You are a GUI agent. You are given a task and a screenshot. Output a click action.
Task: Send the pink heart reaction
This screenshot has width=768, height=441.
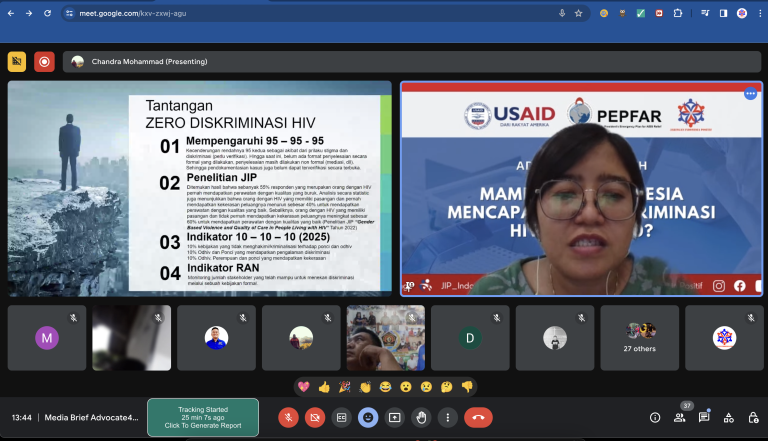pos(303,386)
